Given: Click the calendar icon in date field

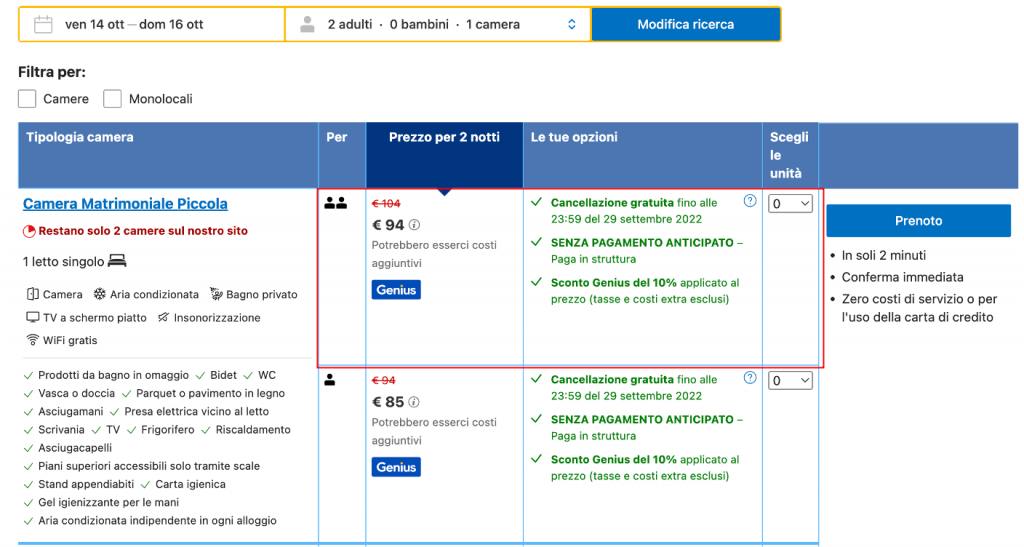Looking at the screenshot, I should (x=43, y=24).
